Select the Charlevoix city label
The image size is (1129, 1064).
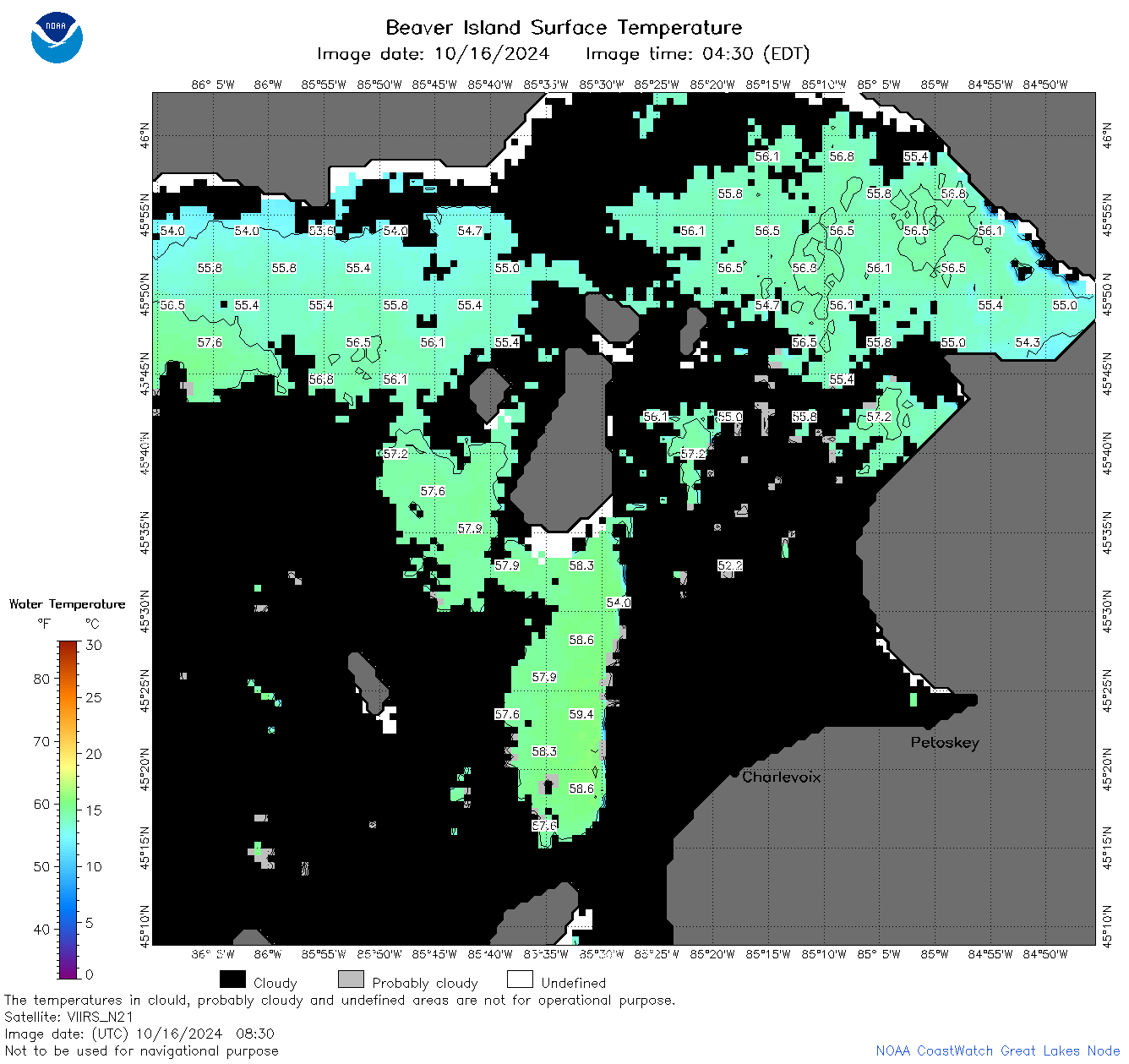click(x=781, y=777)
